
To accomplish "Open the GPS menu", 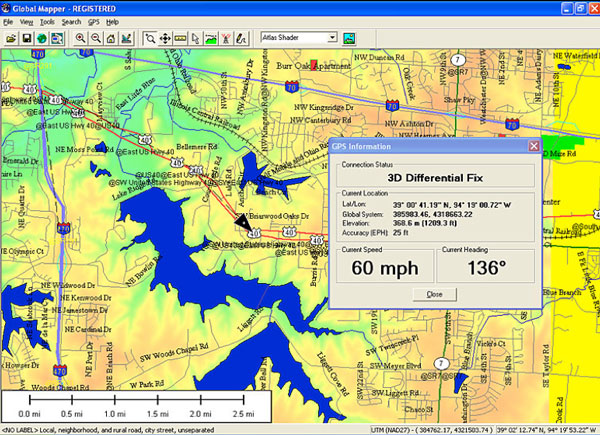I will point(93,21).
